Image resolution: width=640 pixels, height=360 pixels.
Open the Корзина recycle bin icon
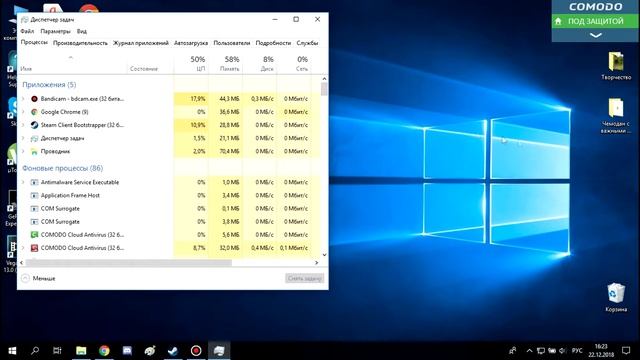[616, 298]
